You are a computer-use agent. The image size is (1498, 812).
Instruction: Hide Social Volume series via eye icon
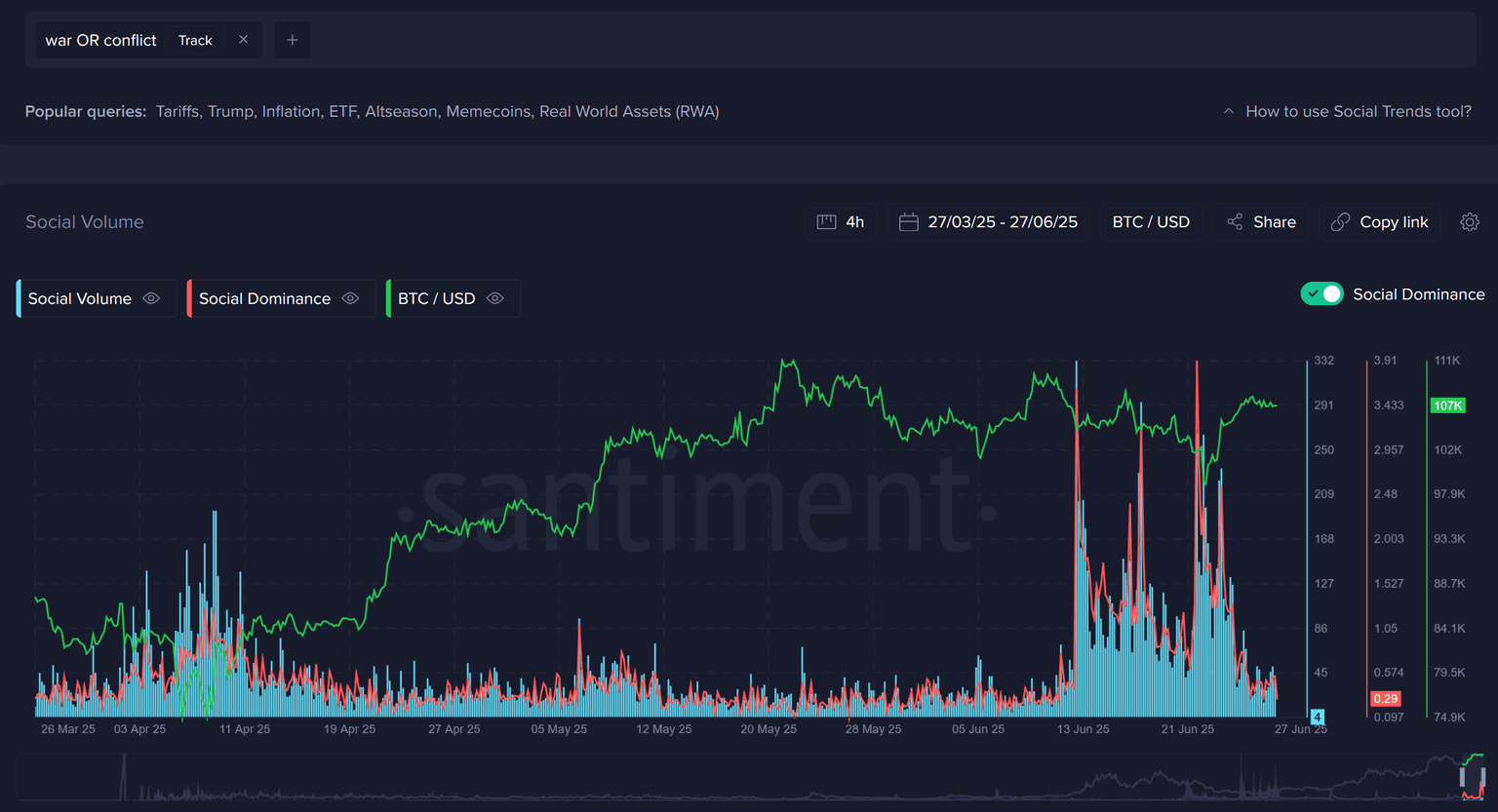click(x=151, y=298)
